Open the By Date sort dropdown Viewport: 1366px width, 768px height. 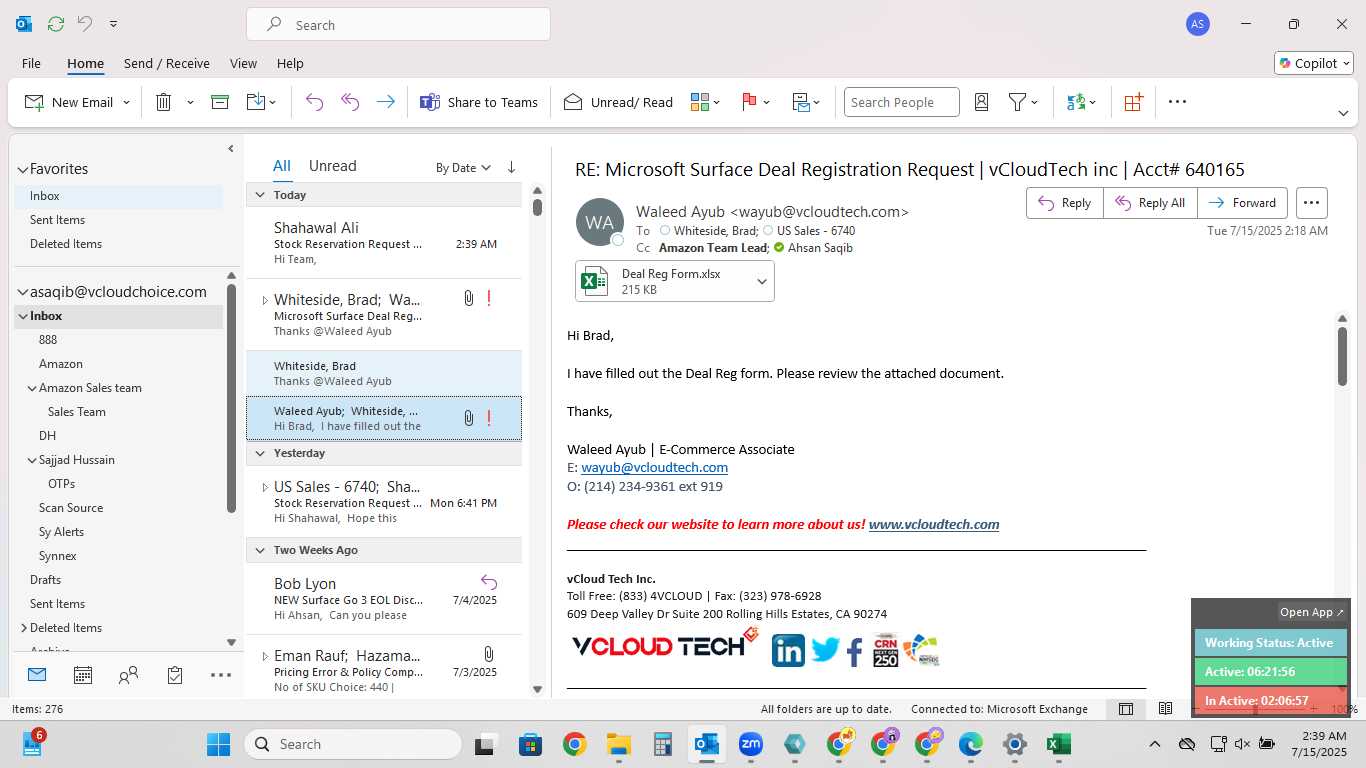pyautogui.click(x=463, y=167)
